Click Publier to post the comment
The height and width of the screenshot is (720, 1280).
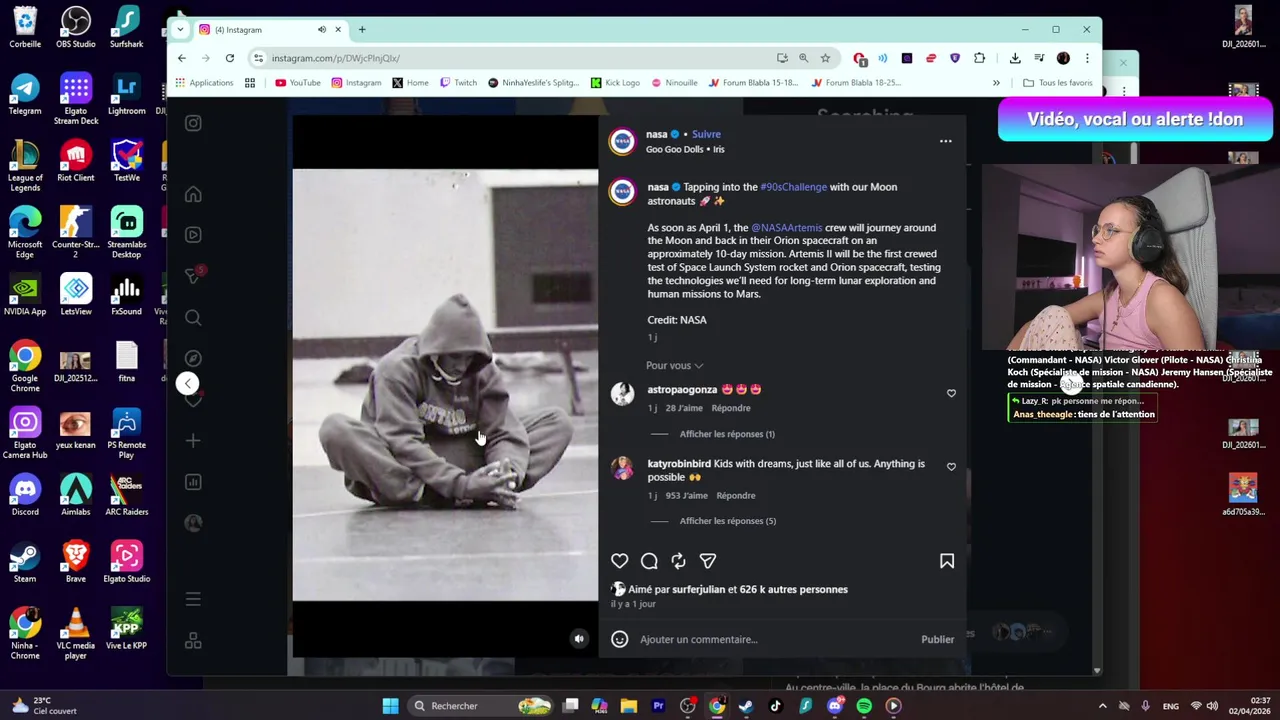click(x=937, y=639)
